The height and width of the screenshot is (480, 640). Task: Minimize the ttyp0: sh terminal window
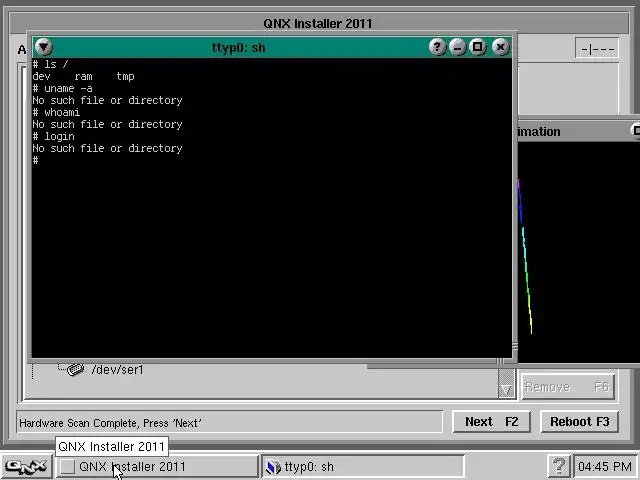458,47
